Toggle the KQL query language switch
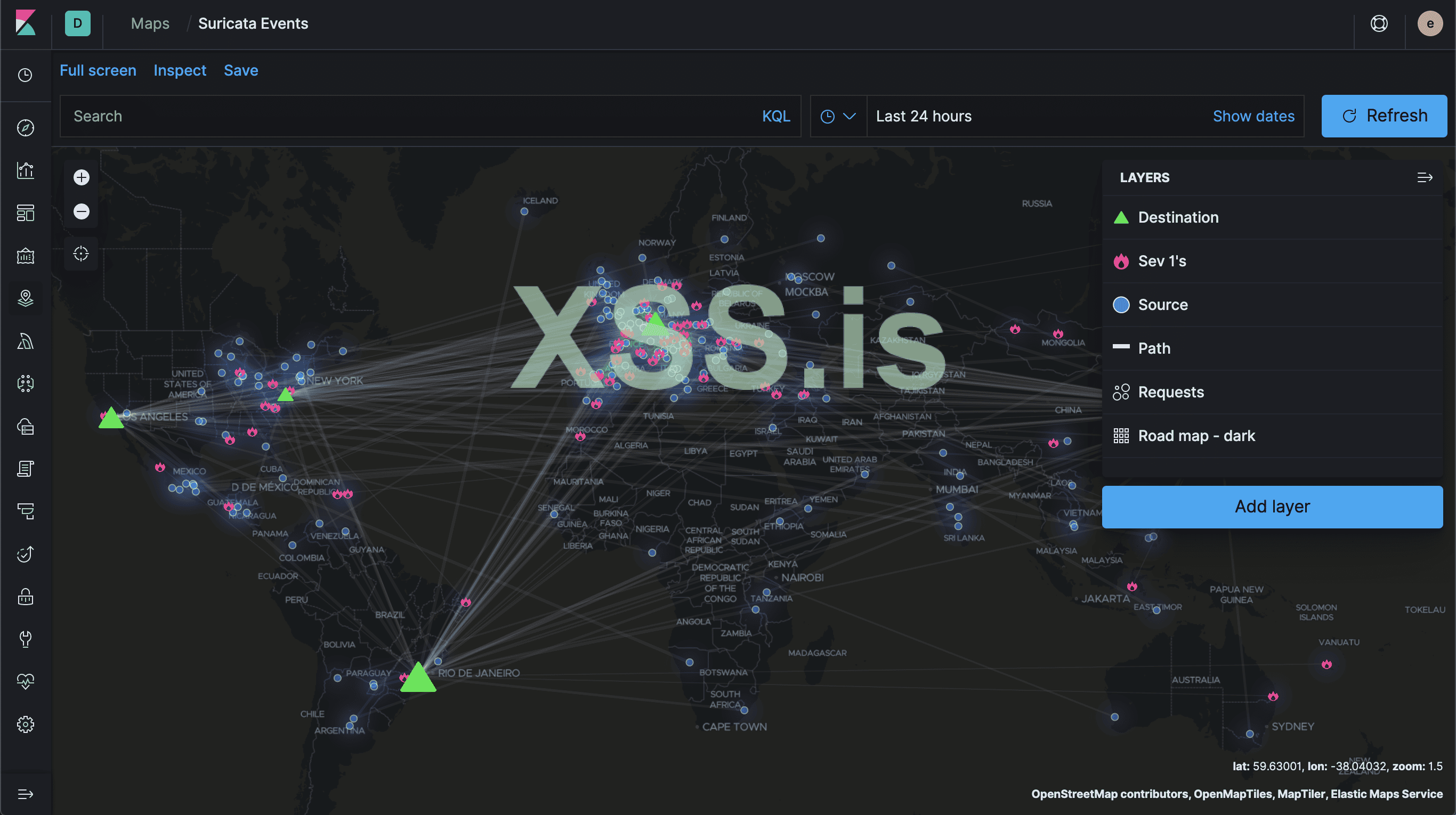The width and height of the screenshot is (1456, 815). [x=775, y=116]
